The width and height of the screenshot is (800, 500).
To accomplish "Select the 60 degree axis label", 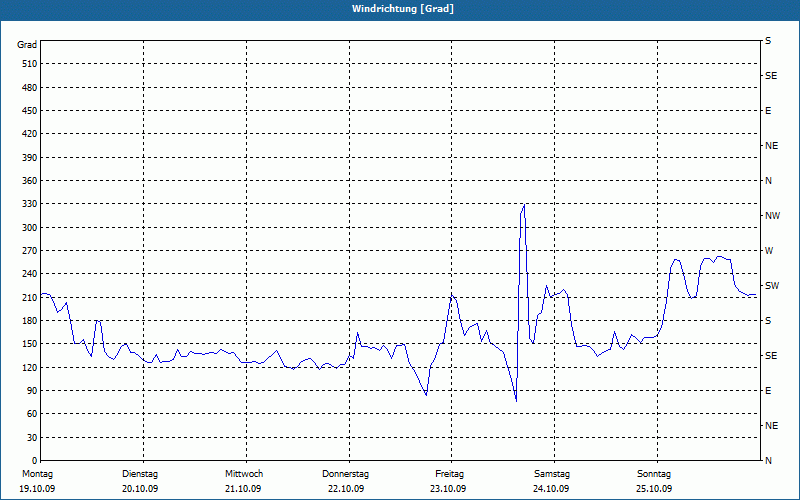I will pos(32,414).
